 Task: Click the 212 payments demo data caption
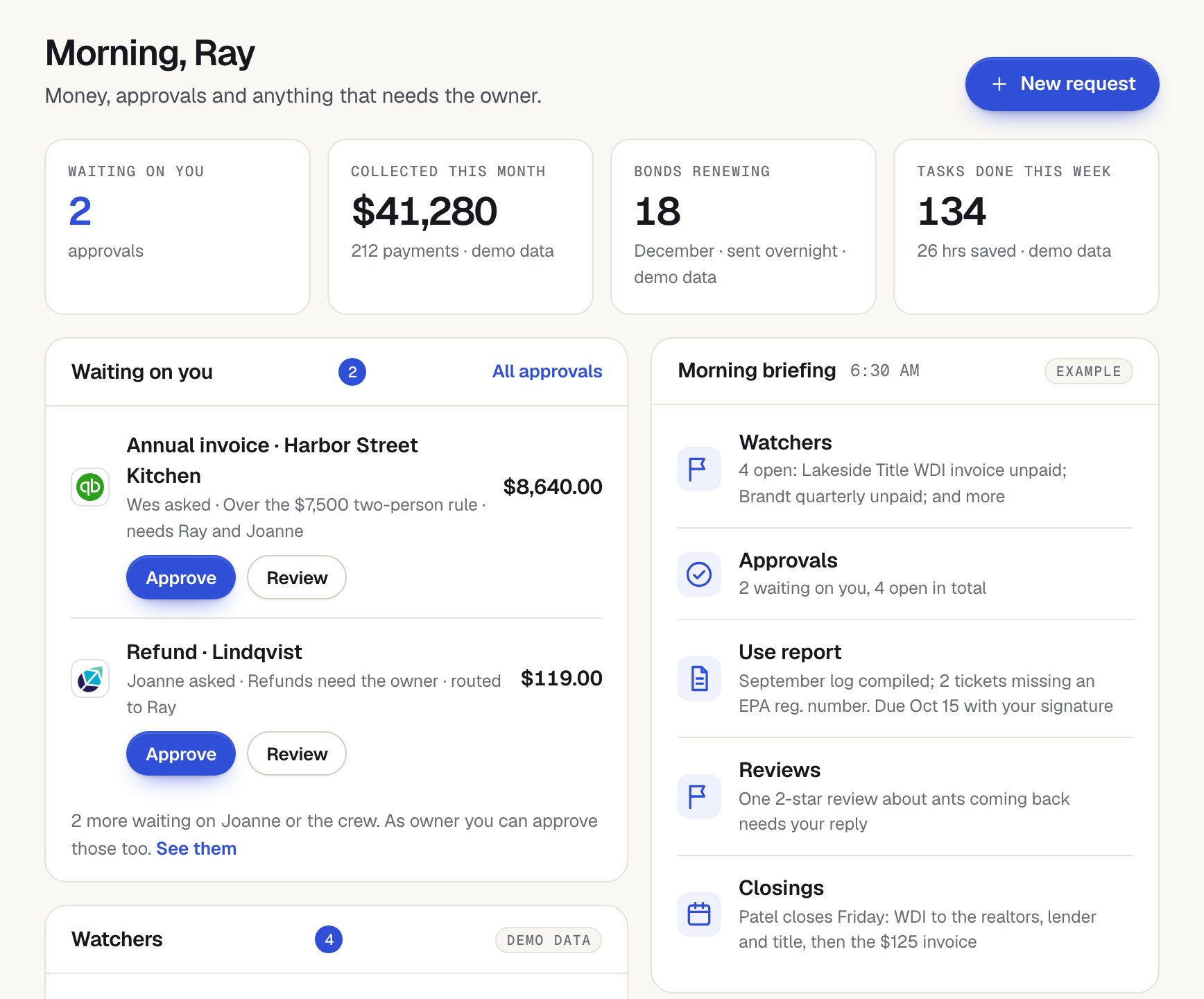click(452, 251)
